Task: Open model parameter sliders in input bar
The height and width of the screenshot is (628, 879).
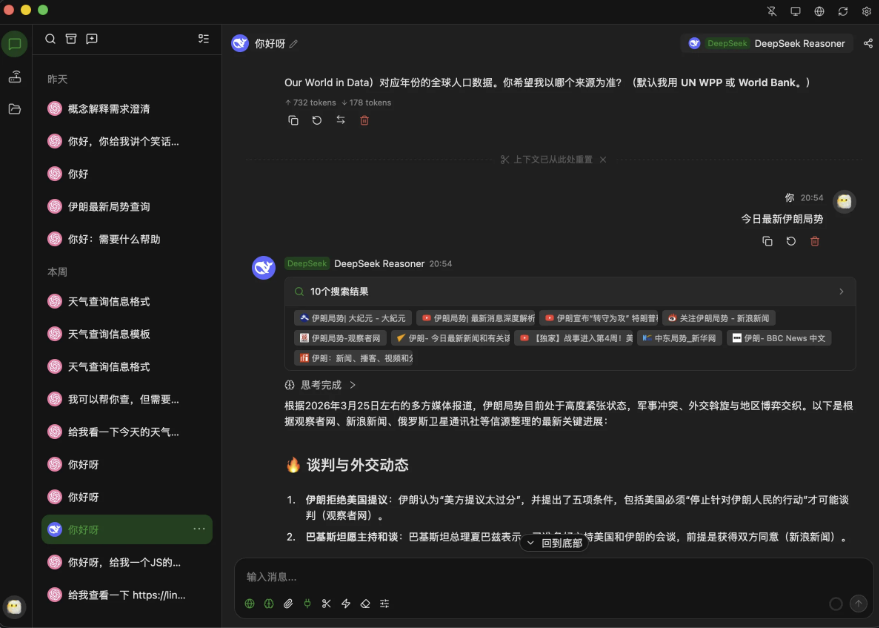Action: [x=384, y=603]
